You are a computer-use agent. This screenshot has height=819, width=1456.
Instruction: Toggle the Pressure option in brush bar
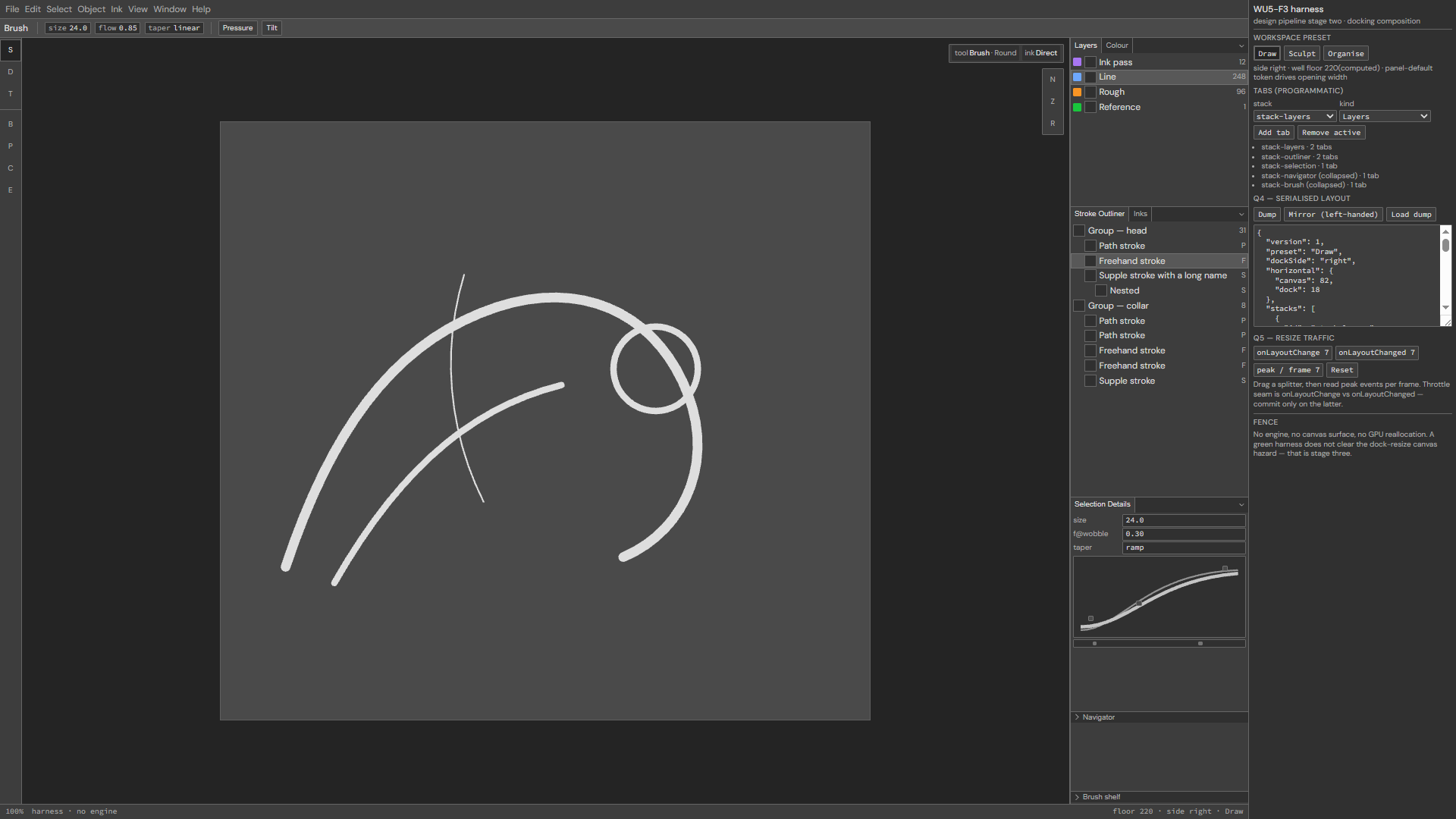pos(237,28)
